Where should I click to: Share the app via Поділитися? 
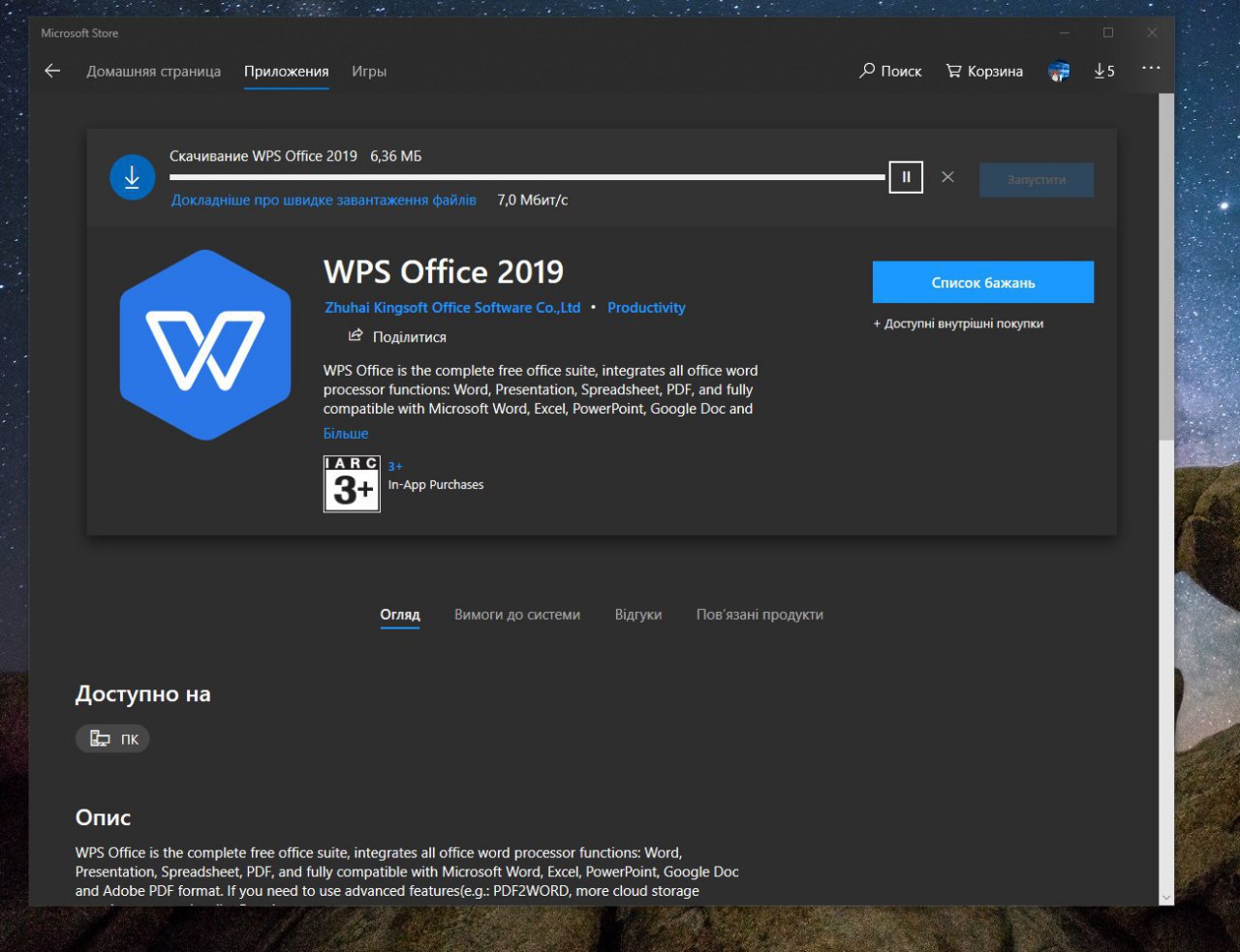point(397,336)
